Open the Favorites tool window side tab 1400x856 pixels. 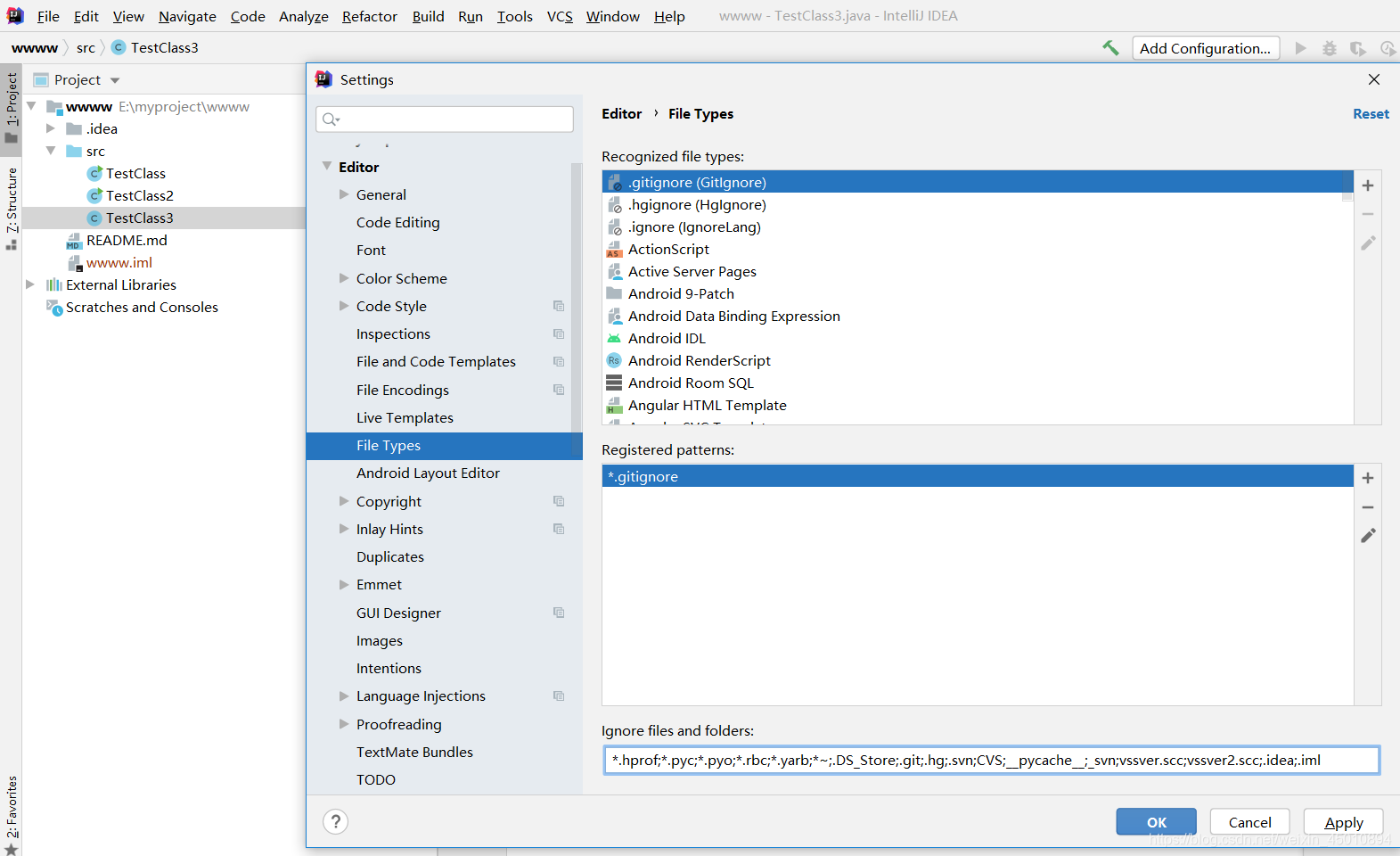coord(11,815)
